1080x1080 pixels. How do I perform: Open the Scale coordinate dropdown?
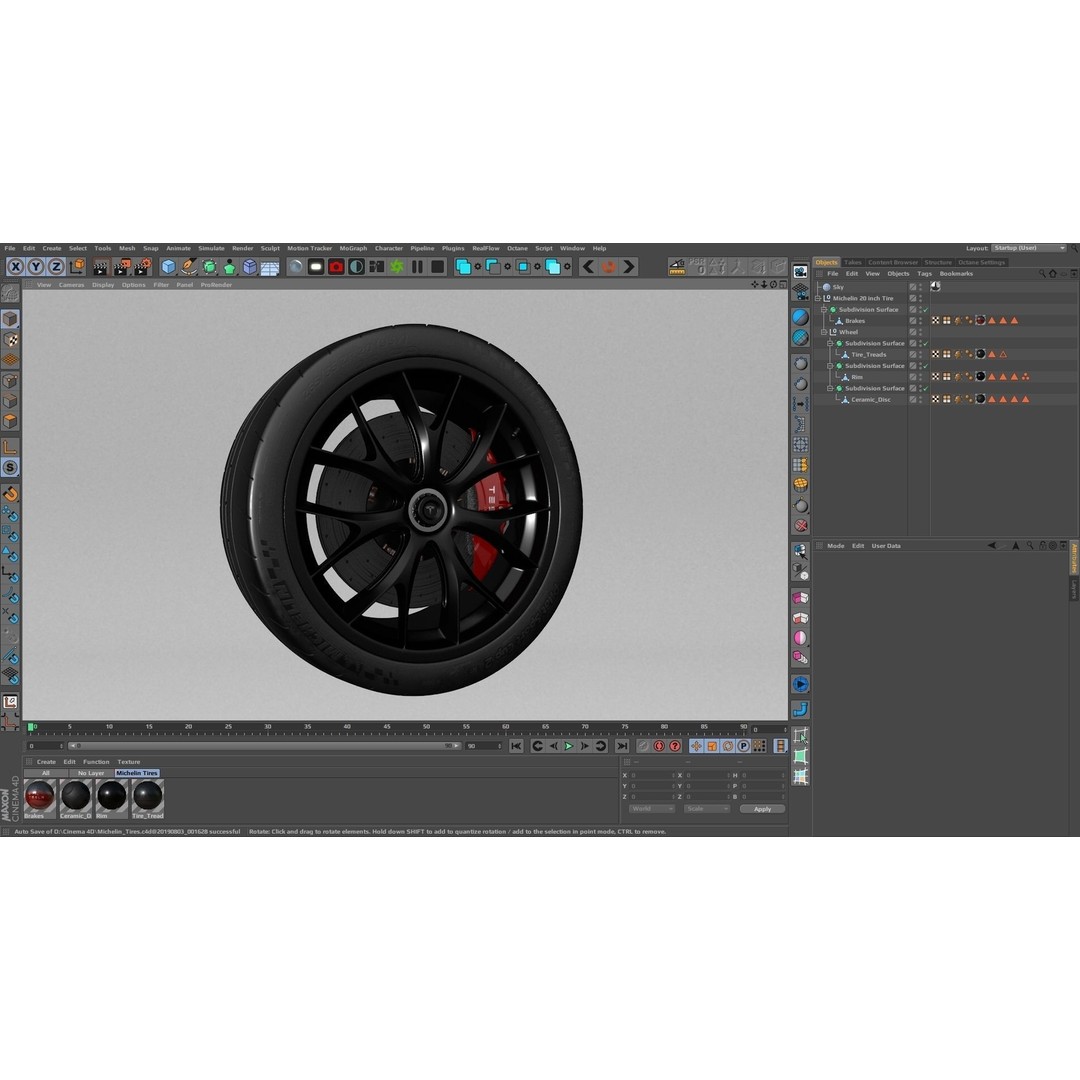click(x=707, y=809)
